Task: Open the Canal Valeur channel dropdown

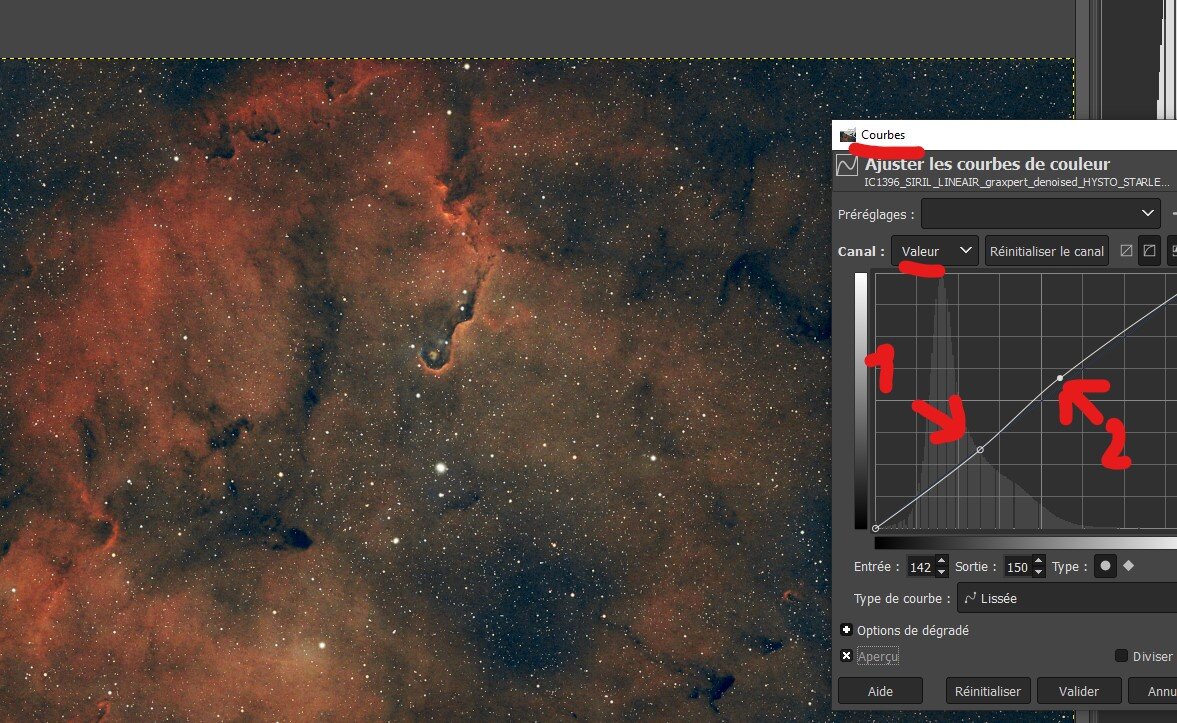Action: [x=935, y=251]
